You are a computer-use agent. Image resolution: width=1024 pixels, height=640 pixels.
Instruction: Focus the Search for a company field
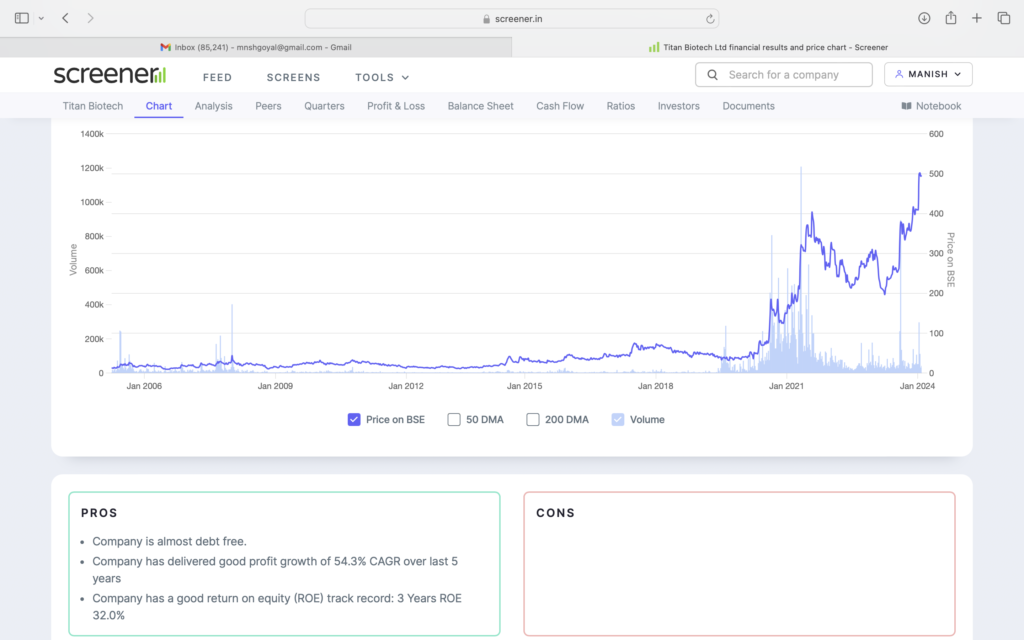tap(784, 75)
